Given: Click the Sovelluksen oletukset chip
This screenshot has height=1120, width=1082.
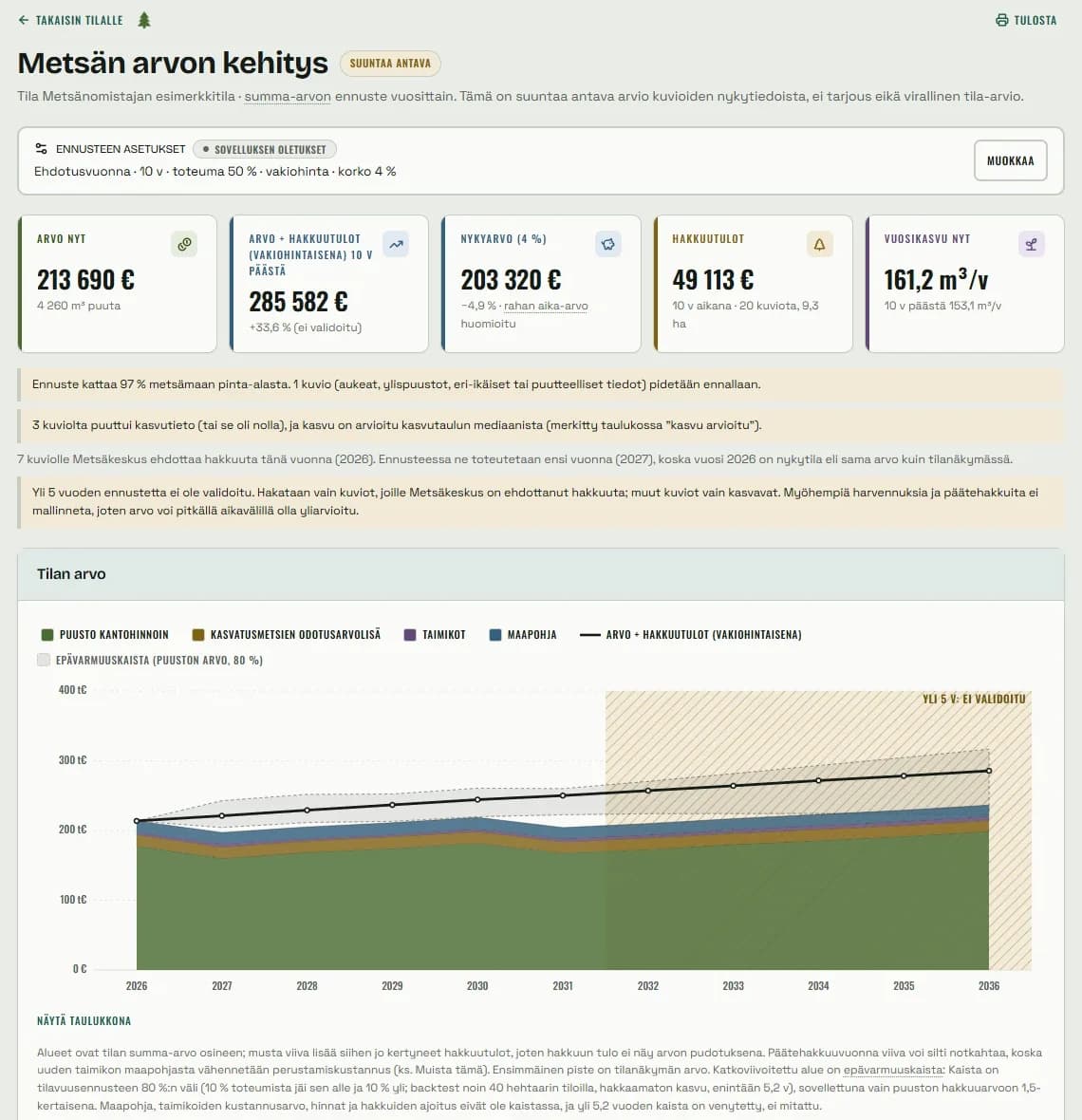Looking at the screenshot, I should (264, 149).
